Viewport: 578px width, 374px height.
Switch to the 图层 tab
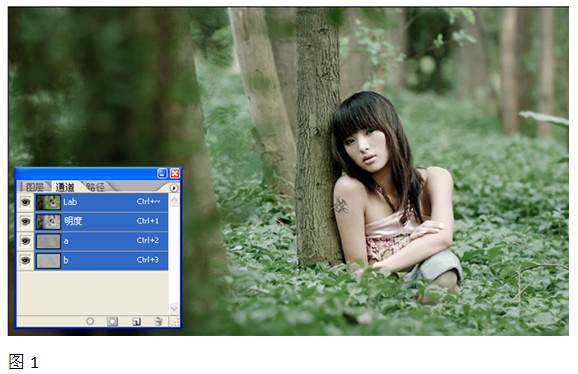coord(35,187)
